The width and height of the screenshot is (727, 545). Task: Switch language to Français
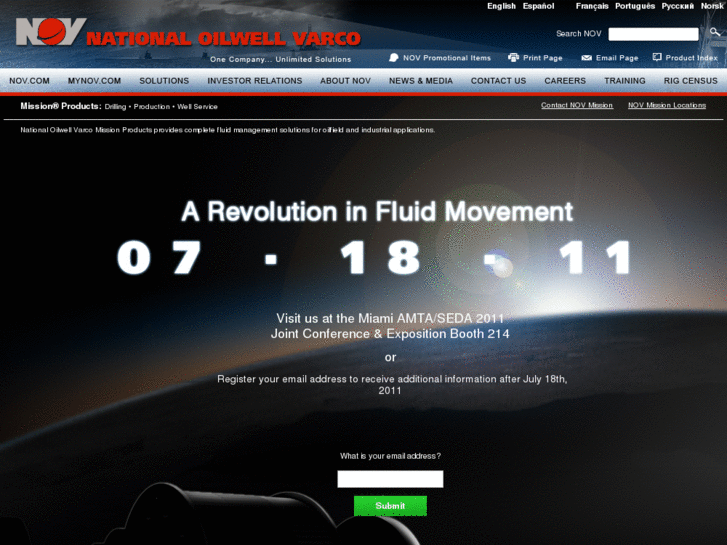[x=592, y=6]
